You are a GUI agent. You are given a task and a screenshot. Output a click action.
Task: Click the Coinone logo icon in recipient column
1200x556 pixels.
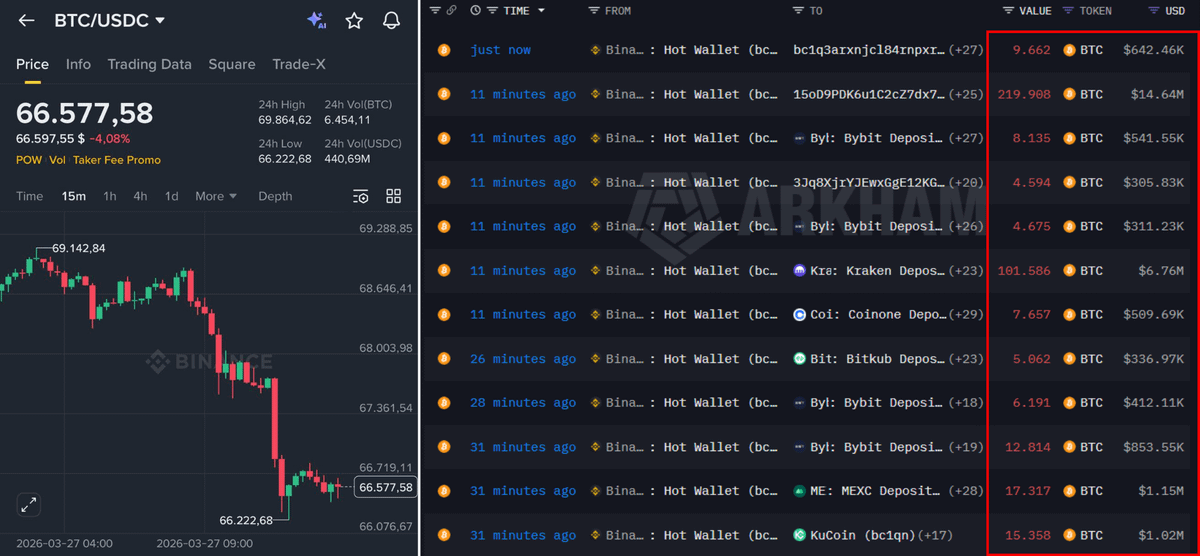coord(799,315)
